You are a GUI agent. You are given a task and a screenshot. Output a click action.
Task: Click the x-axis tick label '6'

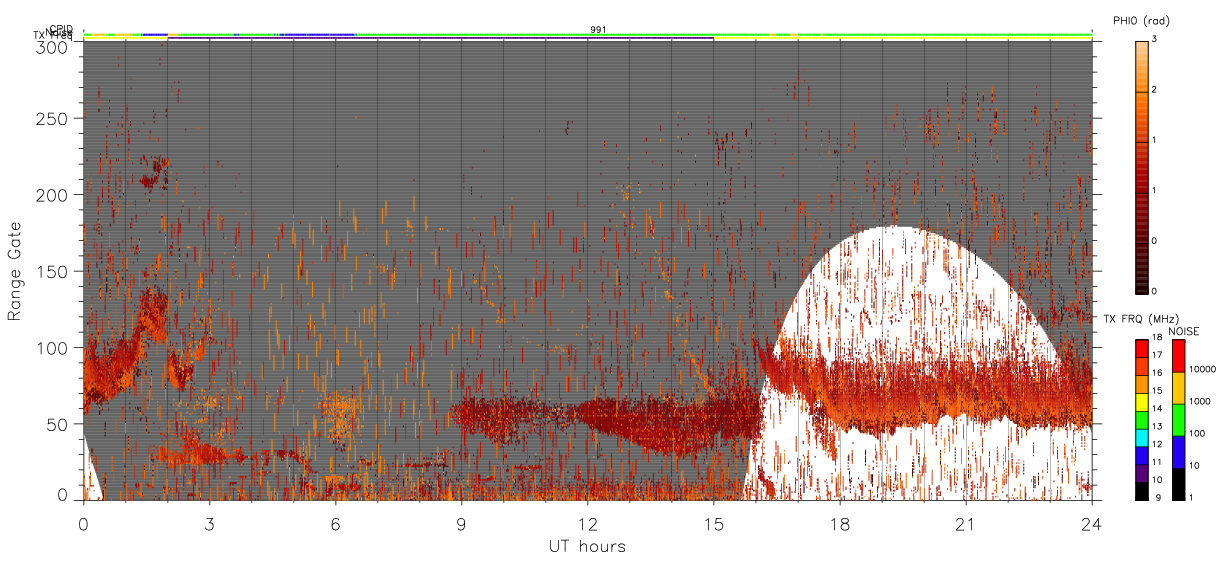[335, 524]
